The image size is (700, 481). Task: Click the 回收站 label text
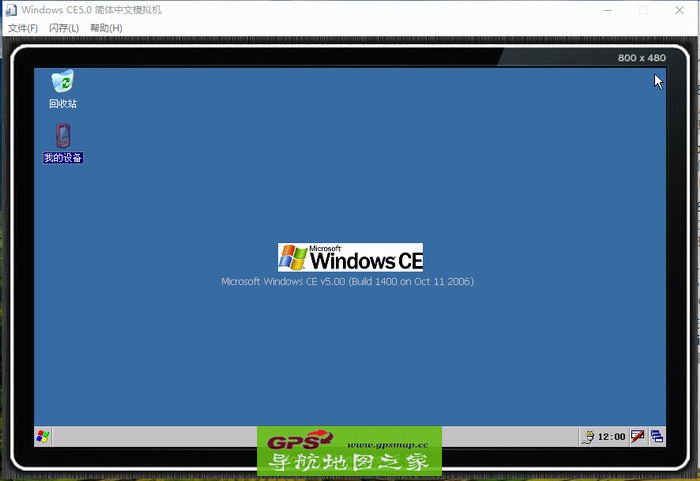coord(63,104)
